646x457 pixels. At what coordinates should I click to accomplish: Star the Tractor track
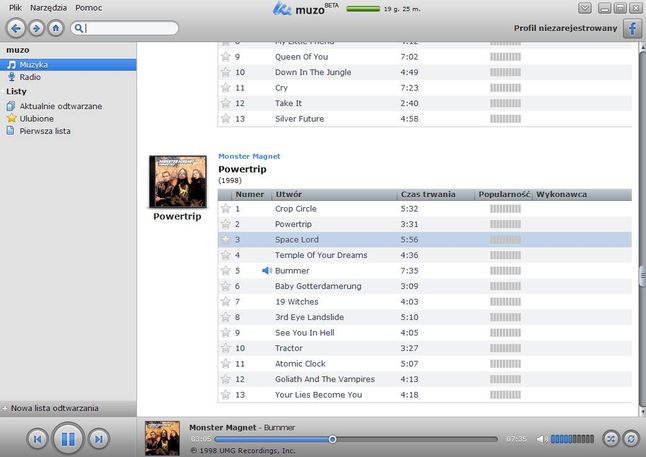tap(225, 348)
